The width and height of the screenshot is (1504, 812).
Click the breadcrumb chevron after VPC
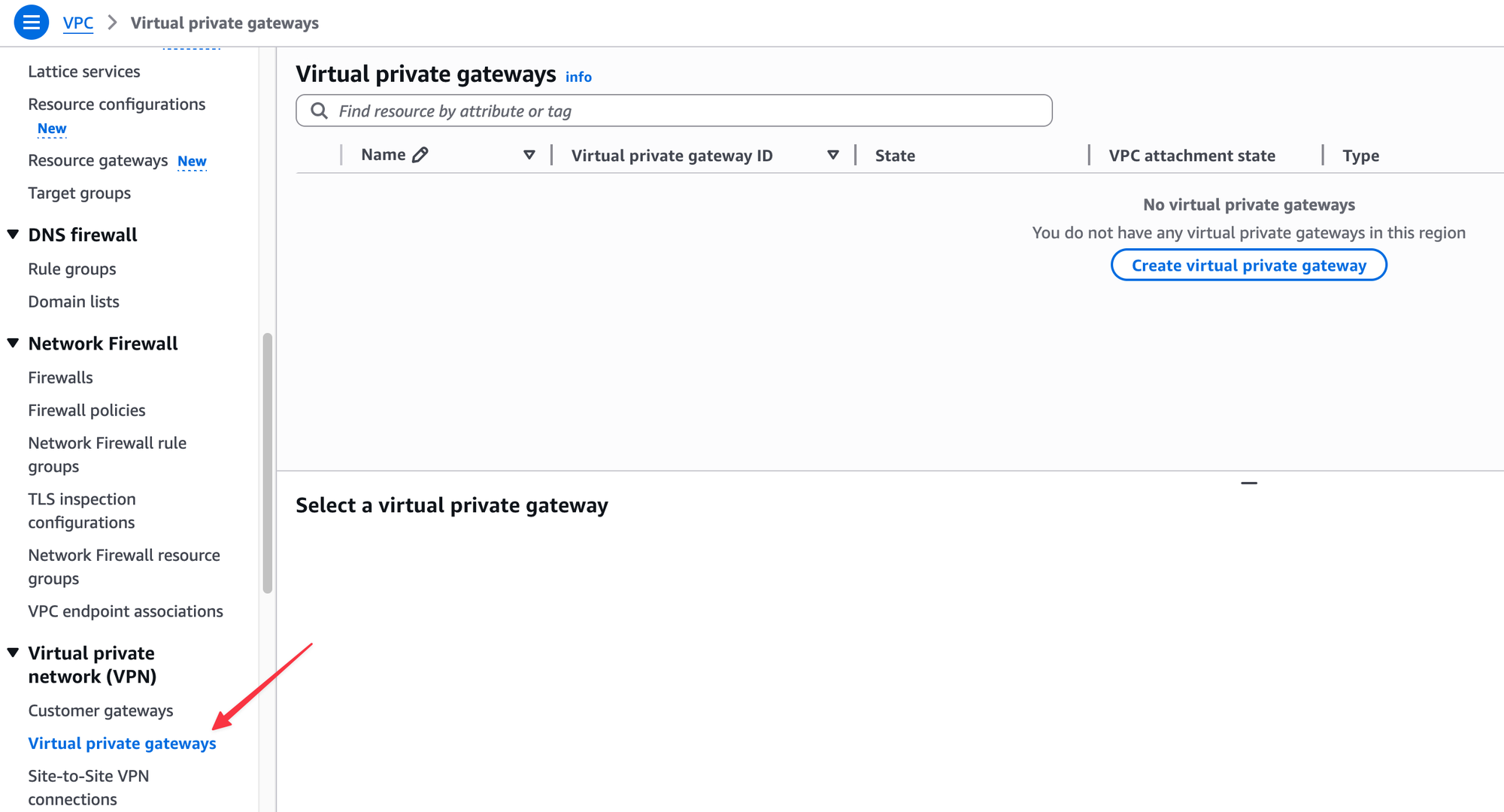pyautogui.click(x=113, y=23)
